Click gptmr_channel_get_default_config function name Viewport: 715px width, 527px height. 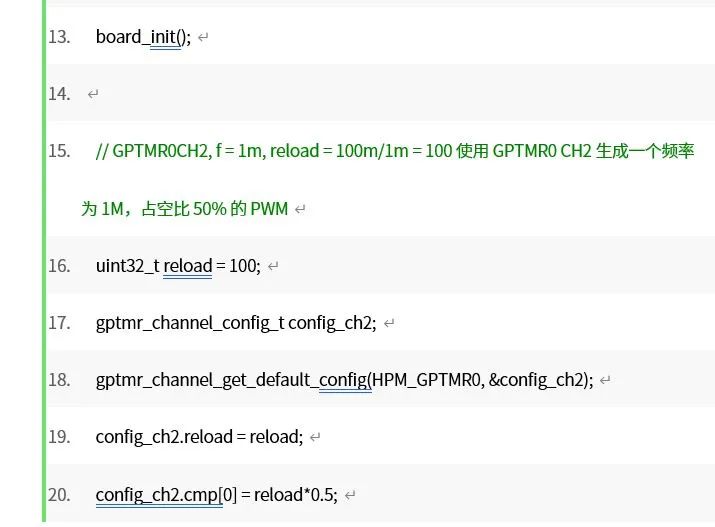point(232,380)
